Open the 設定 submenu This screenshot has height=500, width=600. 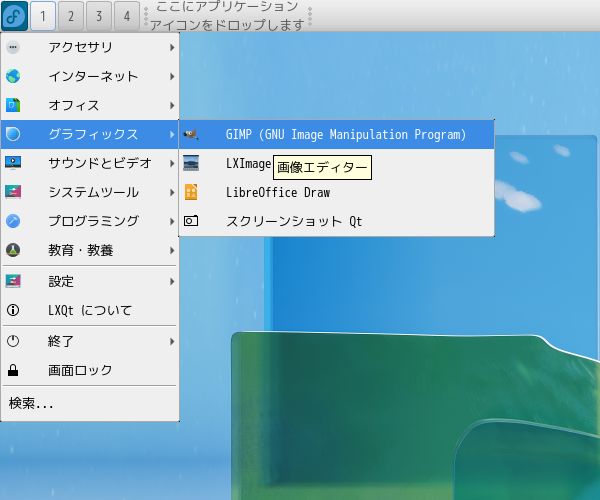(90, 281)
